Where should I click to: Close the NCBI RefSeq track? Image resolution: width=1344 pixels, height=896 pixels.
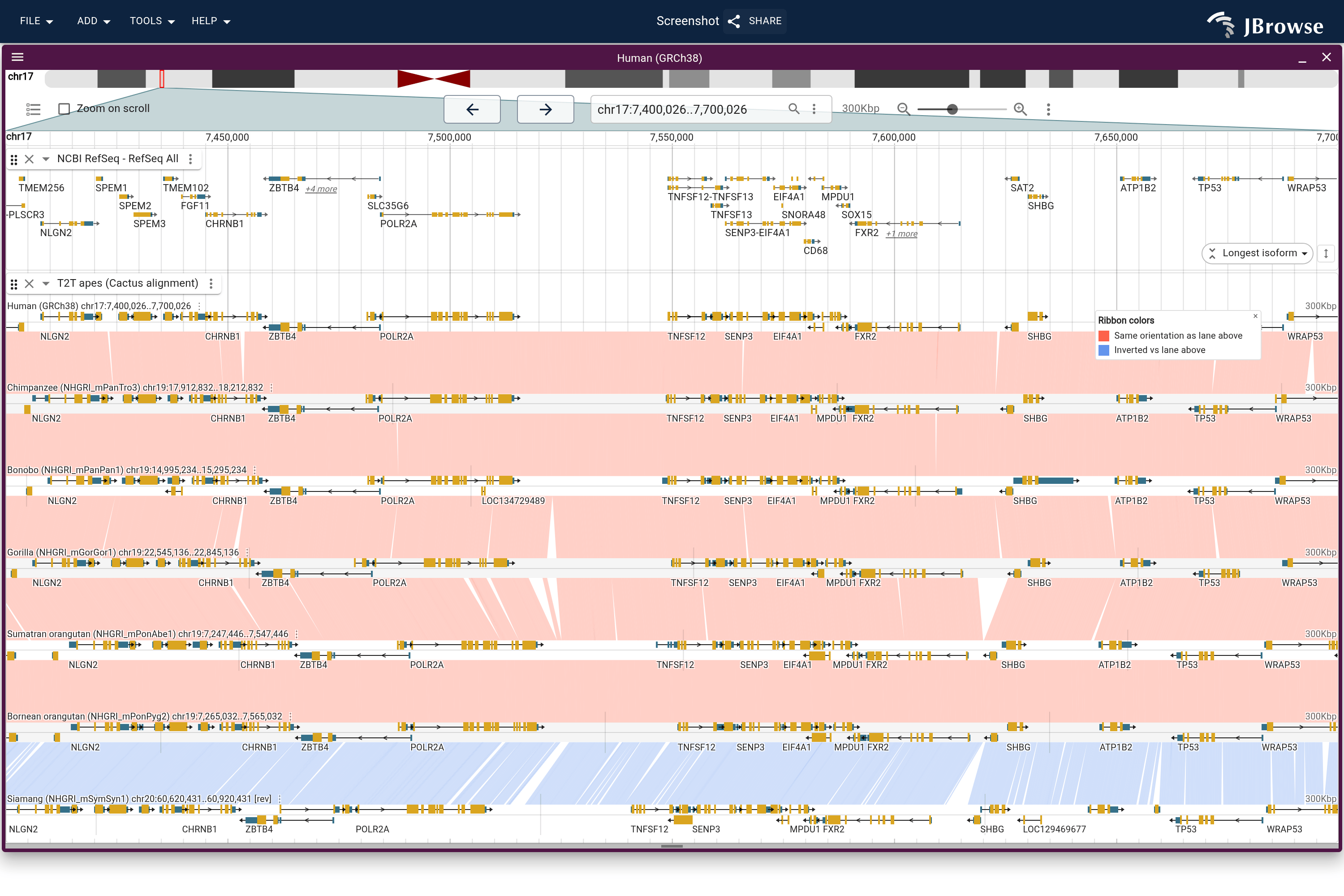[30, 159]
